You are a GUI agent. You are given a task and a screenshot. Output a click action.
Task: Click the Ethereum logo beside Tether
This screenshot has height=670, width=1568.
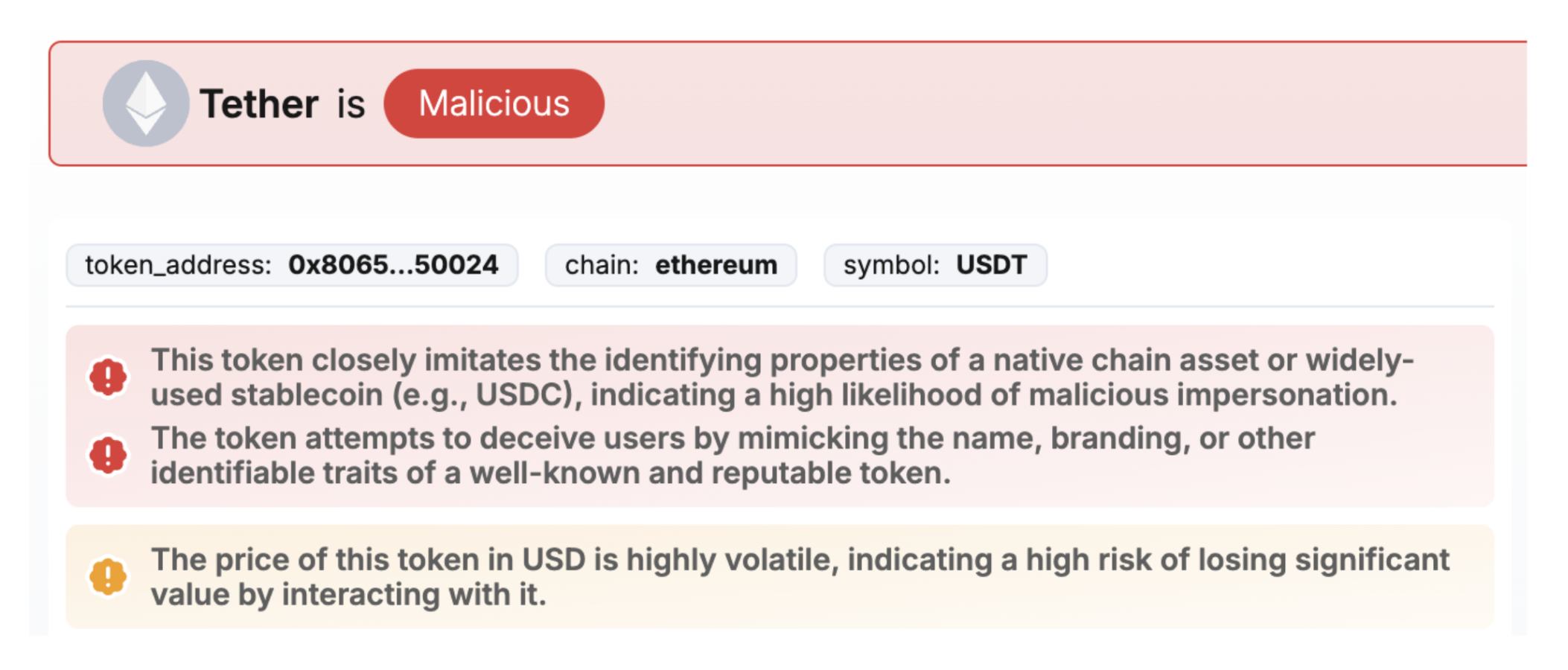[x=145, y=103]
